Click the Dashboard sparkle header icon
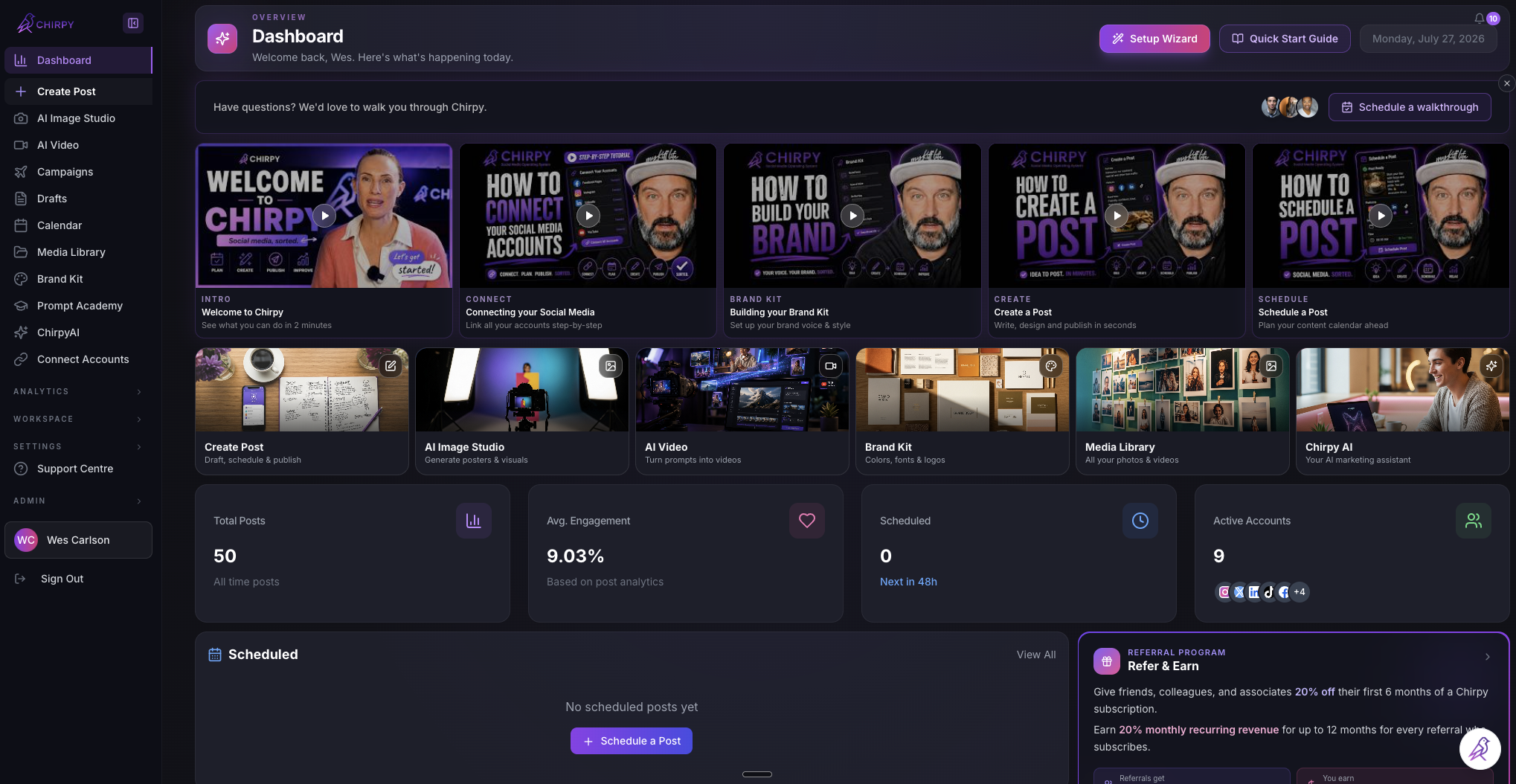The image size is (1516, 784). pos(222,39)
